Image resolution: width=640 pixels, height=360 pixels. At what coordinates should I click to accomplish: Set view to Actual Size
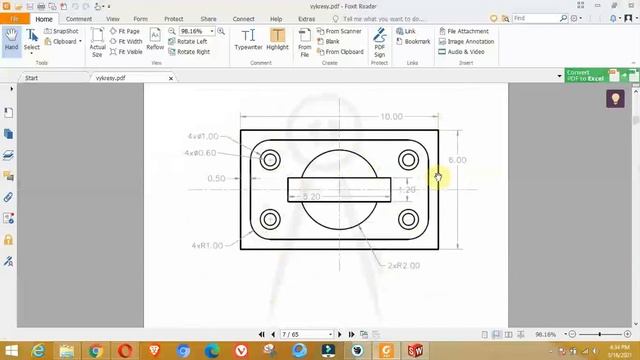(x=97, y=42)
